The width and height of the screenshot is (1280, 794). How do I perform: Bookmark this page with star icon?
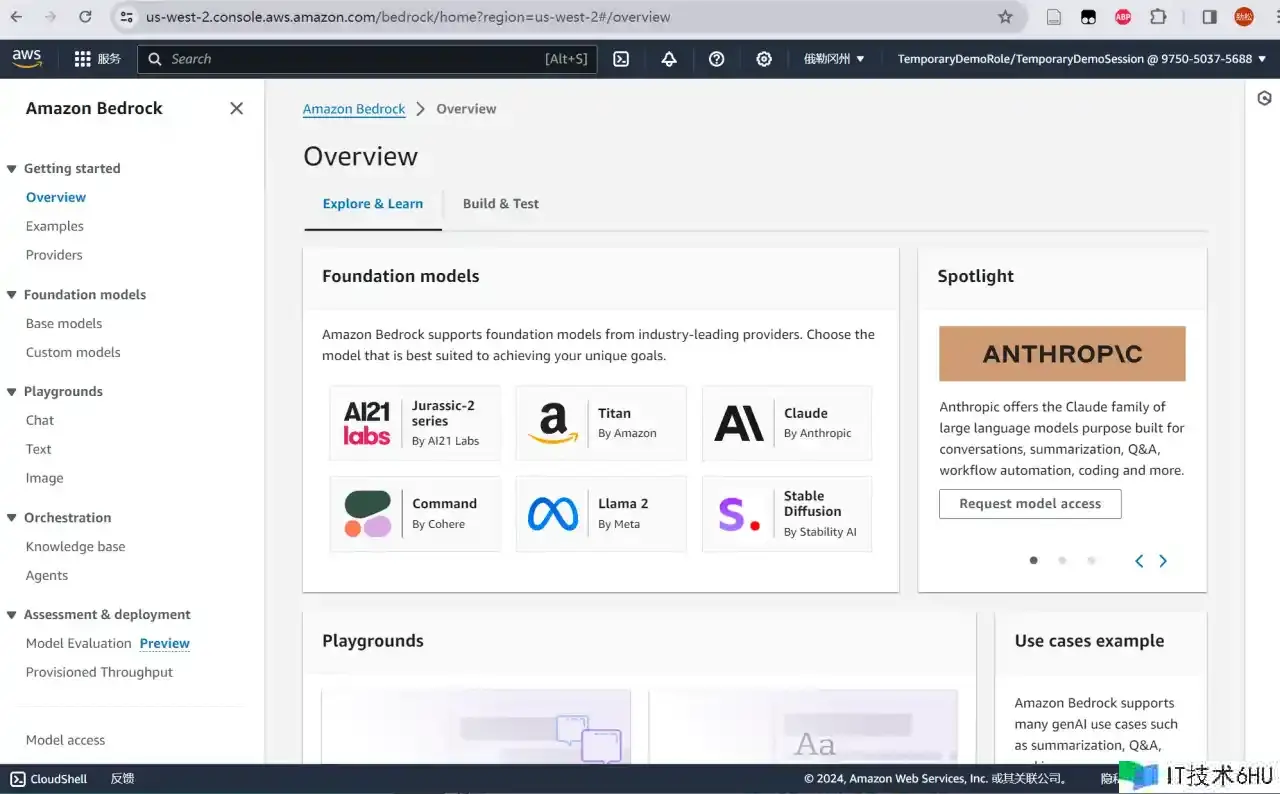[x=1006, y=17]
